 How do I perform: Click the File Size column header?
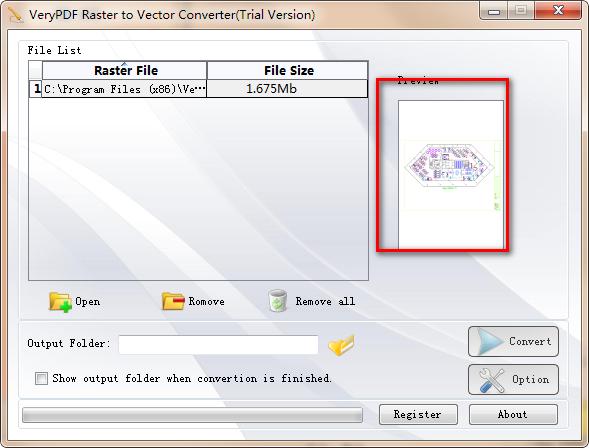click(x=288, y=70)
